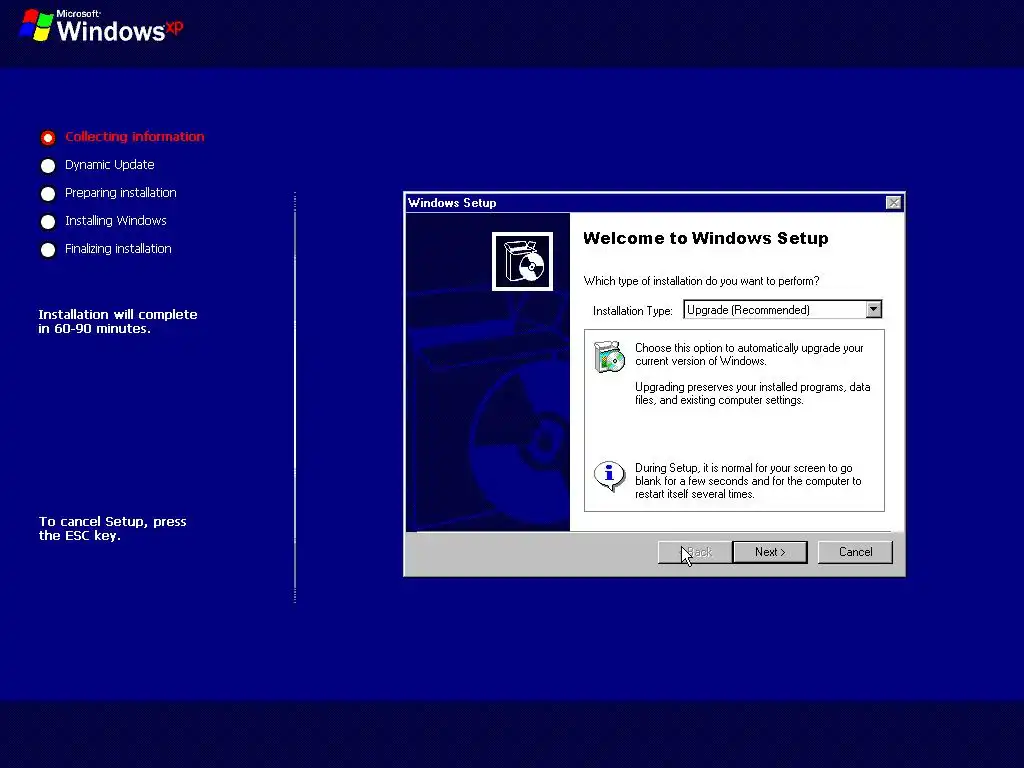Click the 'Choose this option to automatically upgrade' text
Viewport: 1024px width, 768px height.
(x=749, y=355)
